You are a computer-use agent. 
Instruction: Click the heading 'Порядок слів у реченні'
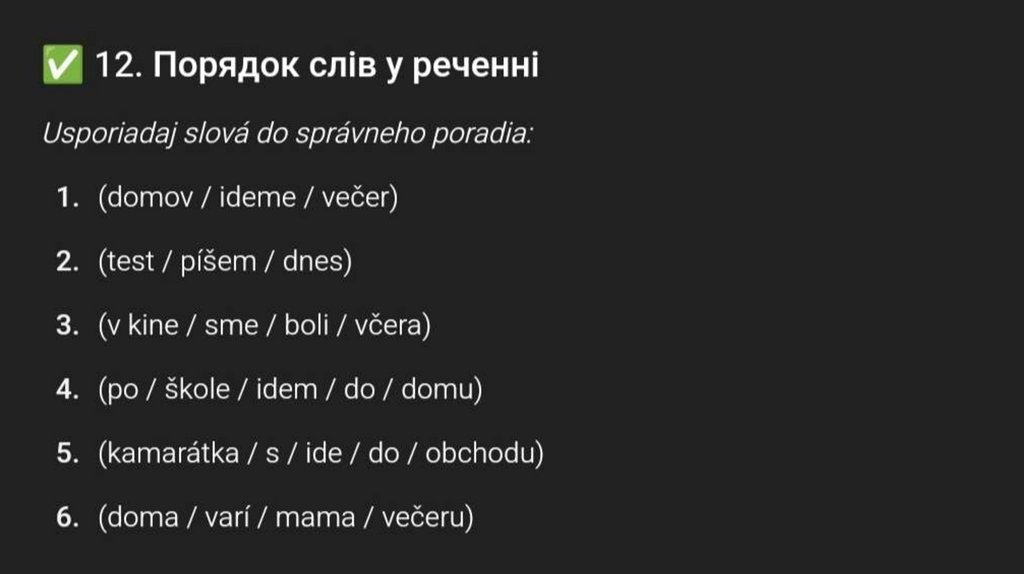tap(347, 66)
